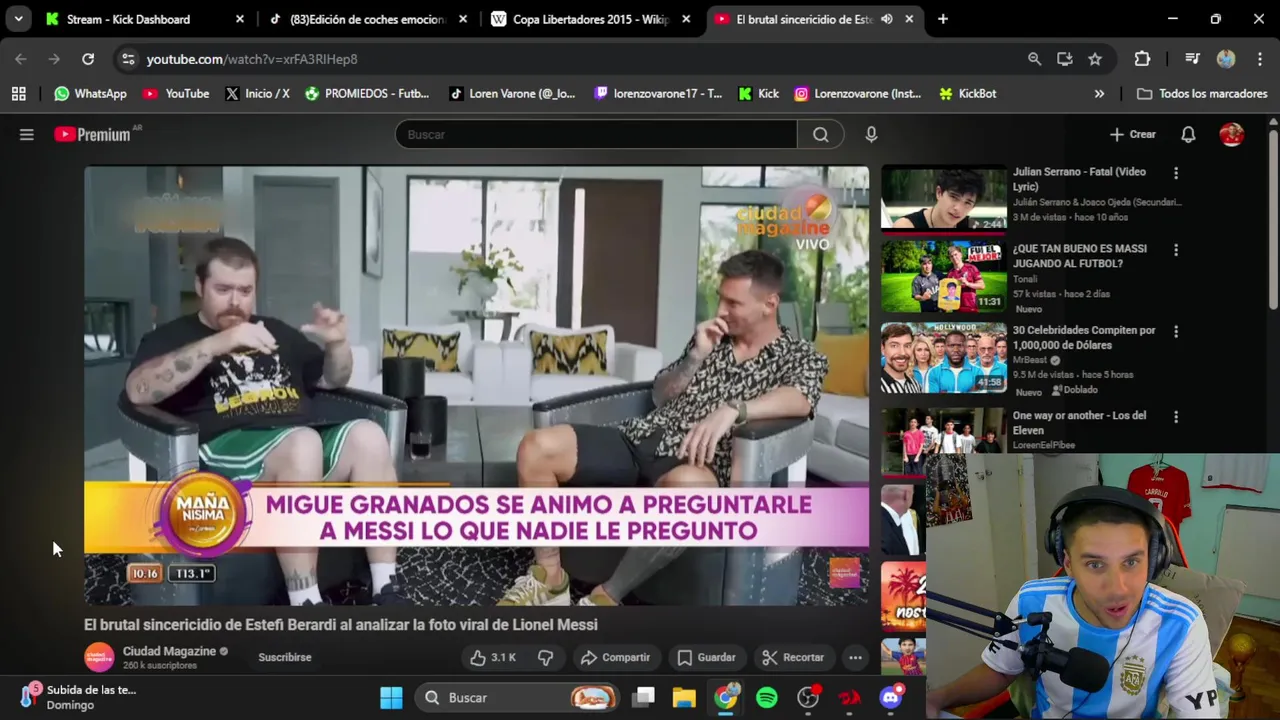Open the PROMIEDOS bookmark
The image size is (1280, 720).
click(x=367, y=93)
